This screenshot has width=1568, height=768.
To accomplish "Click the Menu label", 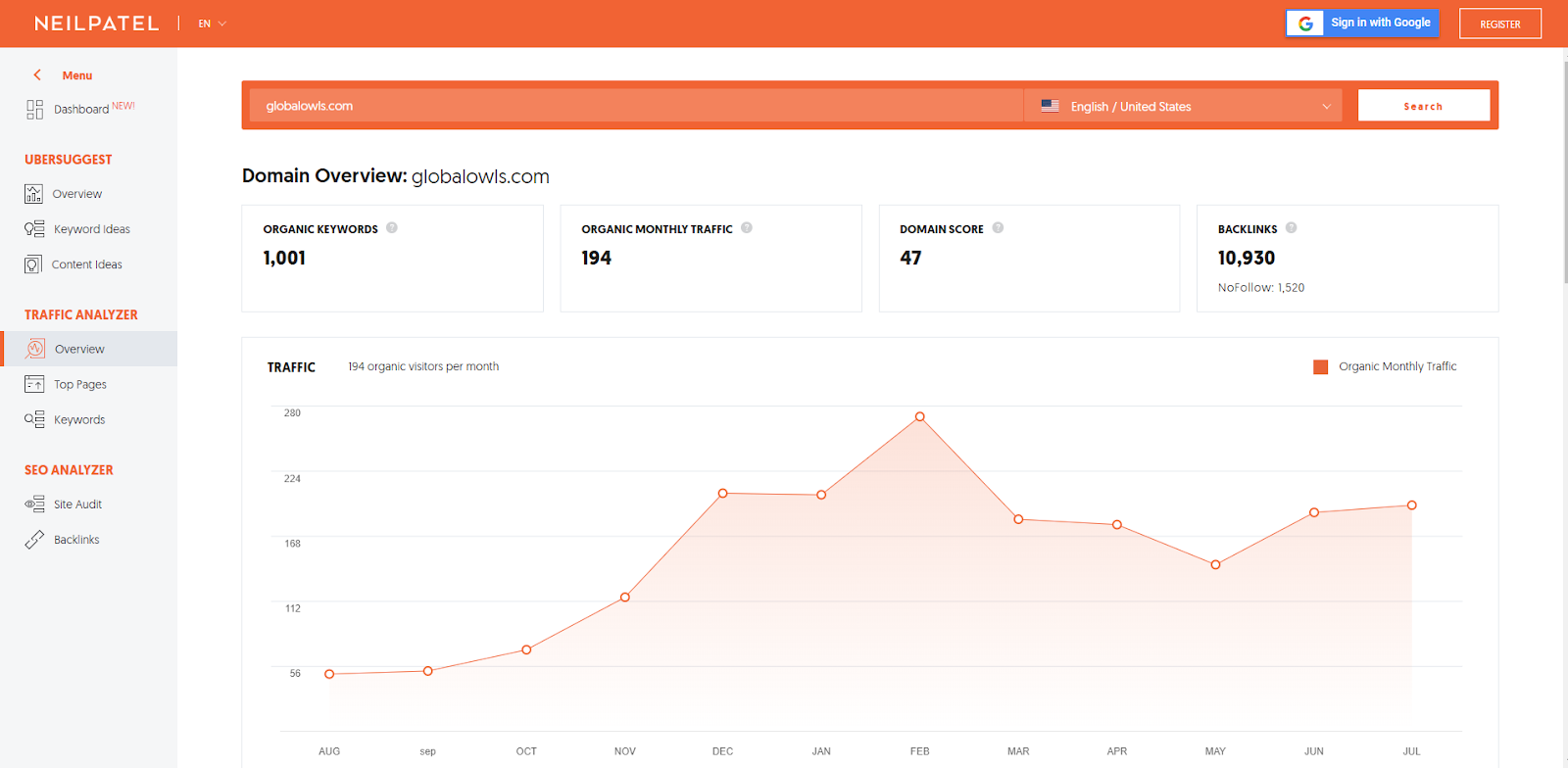I will click(x=77, y=75).
